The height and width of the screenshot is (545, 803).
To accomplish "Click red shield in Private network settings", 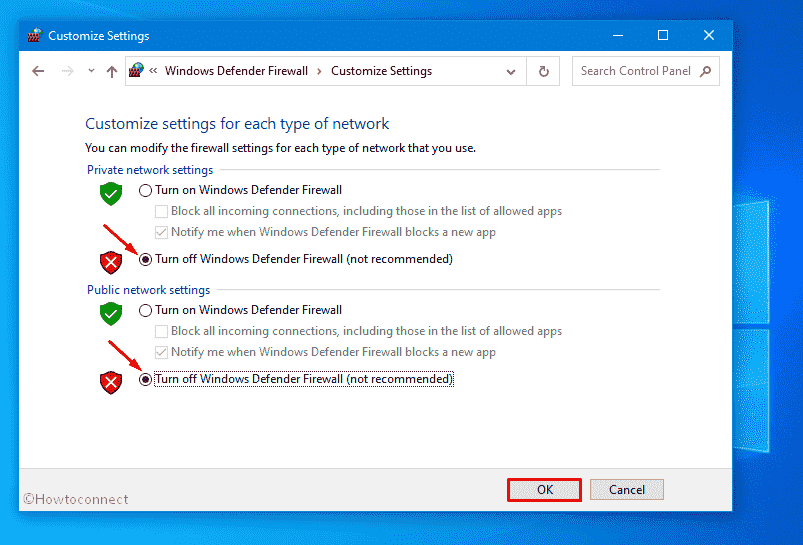I will 111,262.
